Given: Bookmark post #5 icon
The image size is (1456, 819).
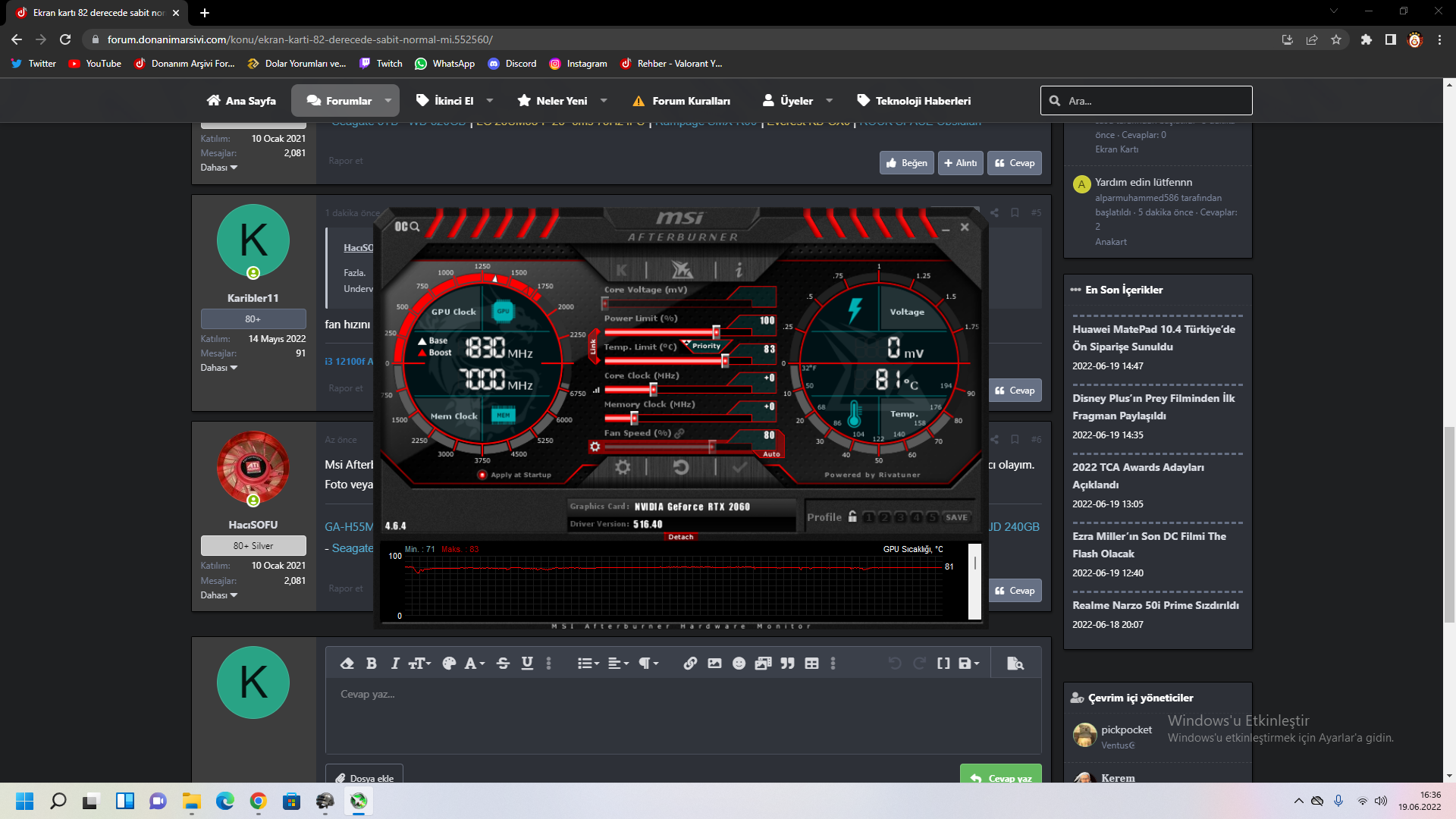Looking at the screenshot, I should (1015, 213).
